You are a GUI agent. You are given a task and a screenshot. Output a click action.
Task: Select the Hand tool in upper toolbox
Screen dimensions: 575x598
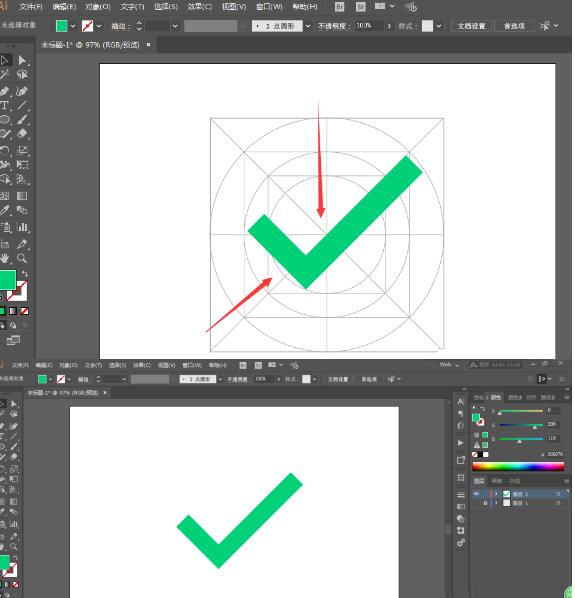point(5,259)
